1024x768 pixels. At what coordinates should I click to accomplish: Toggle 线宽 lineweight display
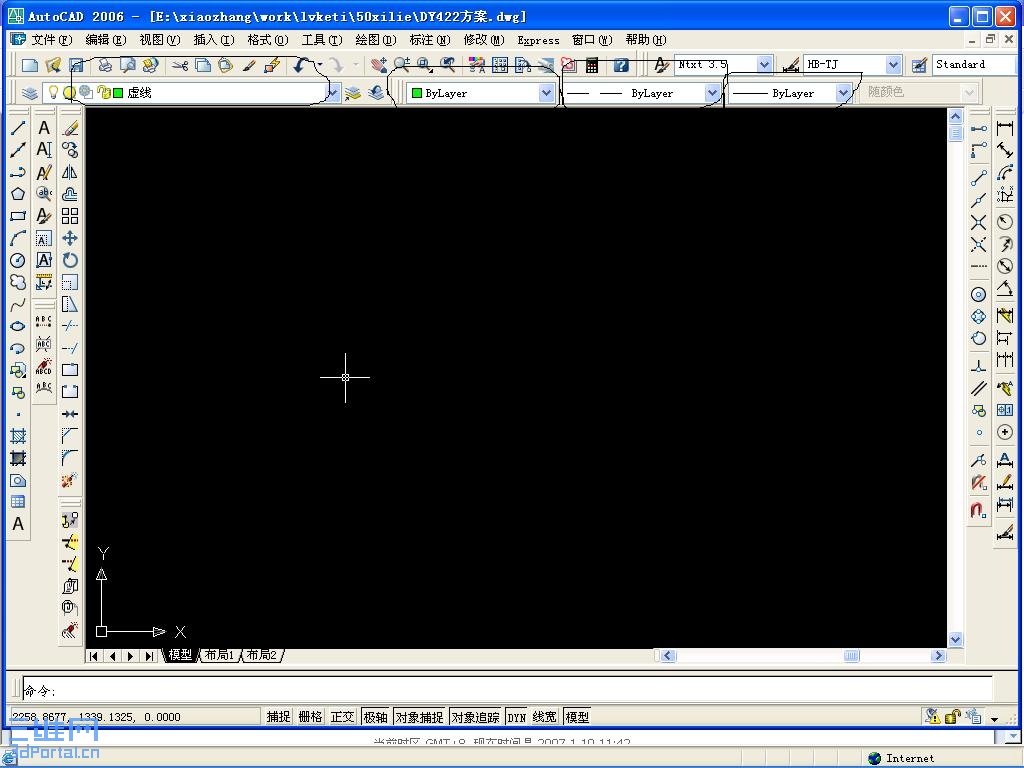point(545,717)
